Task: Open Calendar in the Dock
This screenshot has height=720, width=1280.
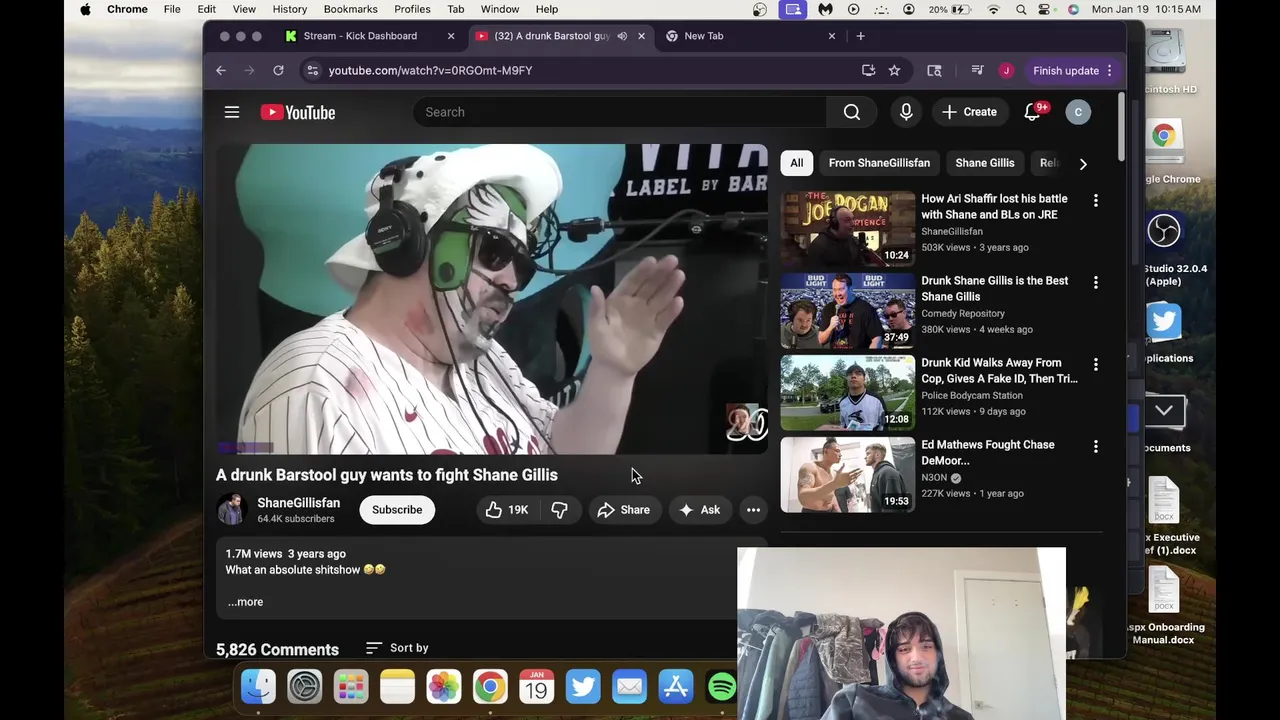Action: click(537, 686)
